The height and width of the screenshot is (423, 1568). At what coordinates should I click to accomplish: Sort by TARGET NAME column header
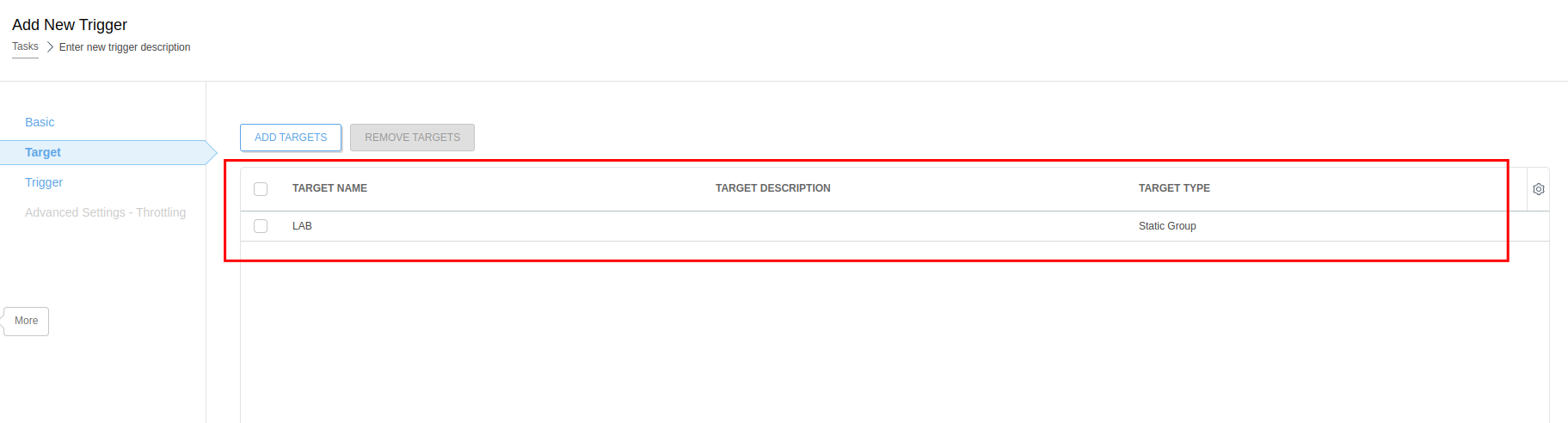329,188
